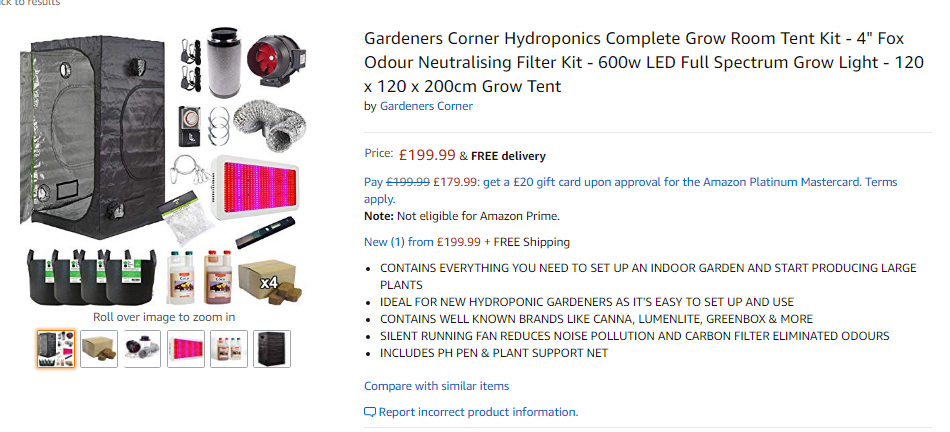Click the product title heading text

pos(644,62)
